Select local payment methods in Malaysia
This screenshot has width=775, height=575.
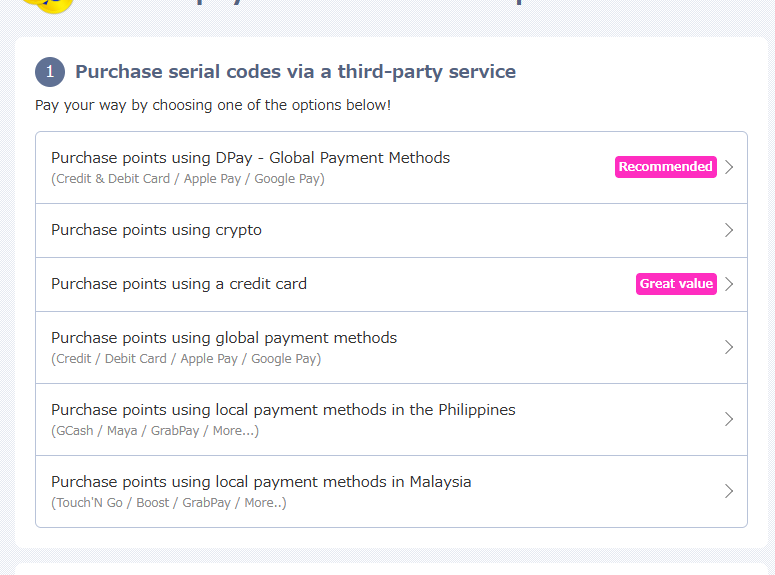coord(261,482)
